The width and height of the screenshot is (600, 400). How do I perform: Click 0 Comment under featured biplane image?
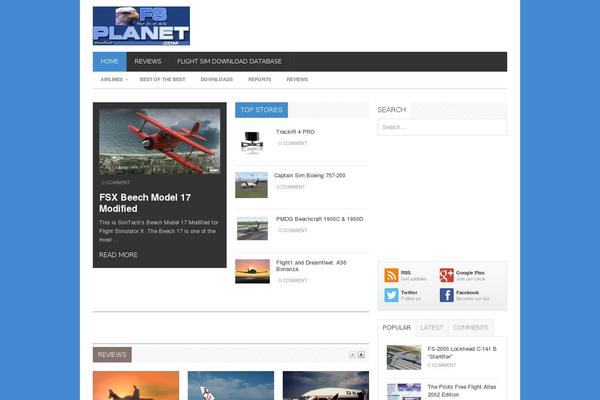point(116,183)
